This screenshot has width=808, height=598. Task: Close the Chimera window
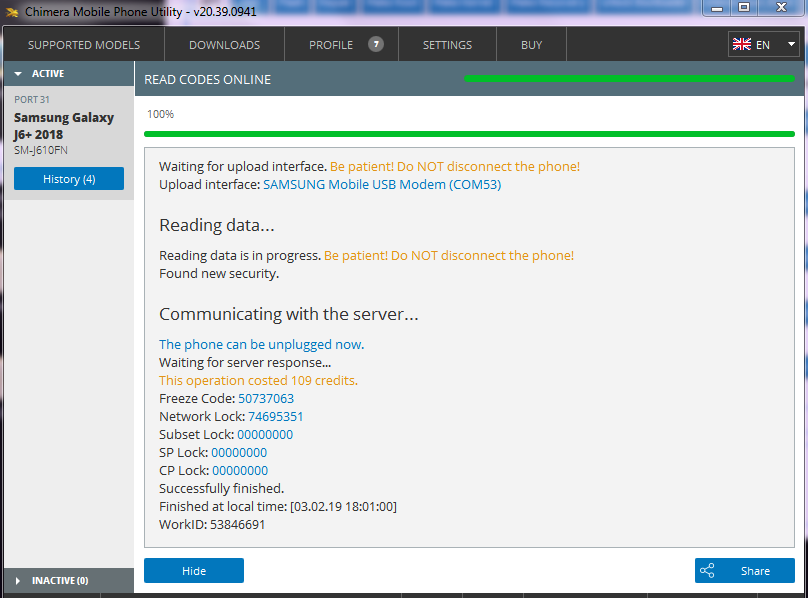pos(781,8)
